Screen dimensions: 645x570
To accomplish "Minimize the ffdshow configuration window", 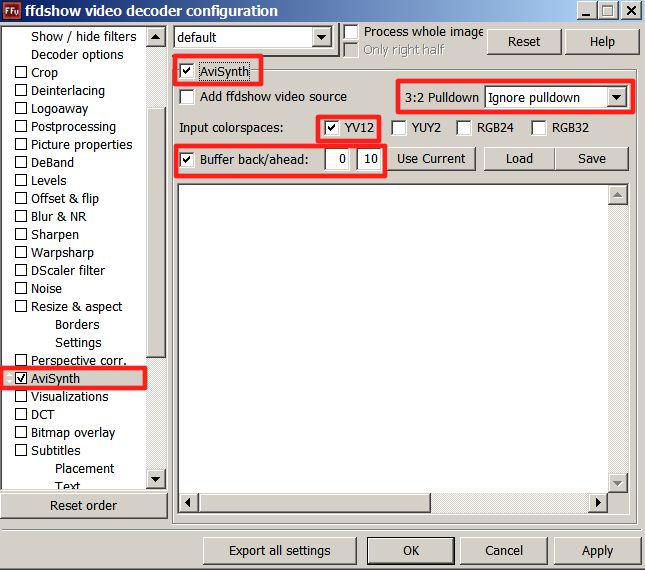I will [x=586, y=11].
